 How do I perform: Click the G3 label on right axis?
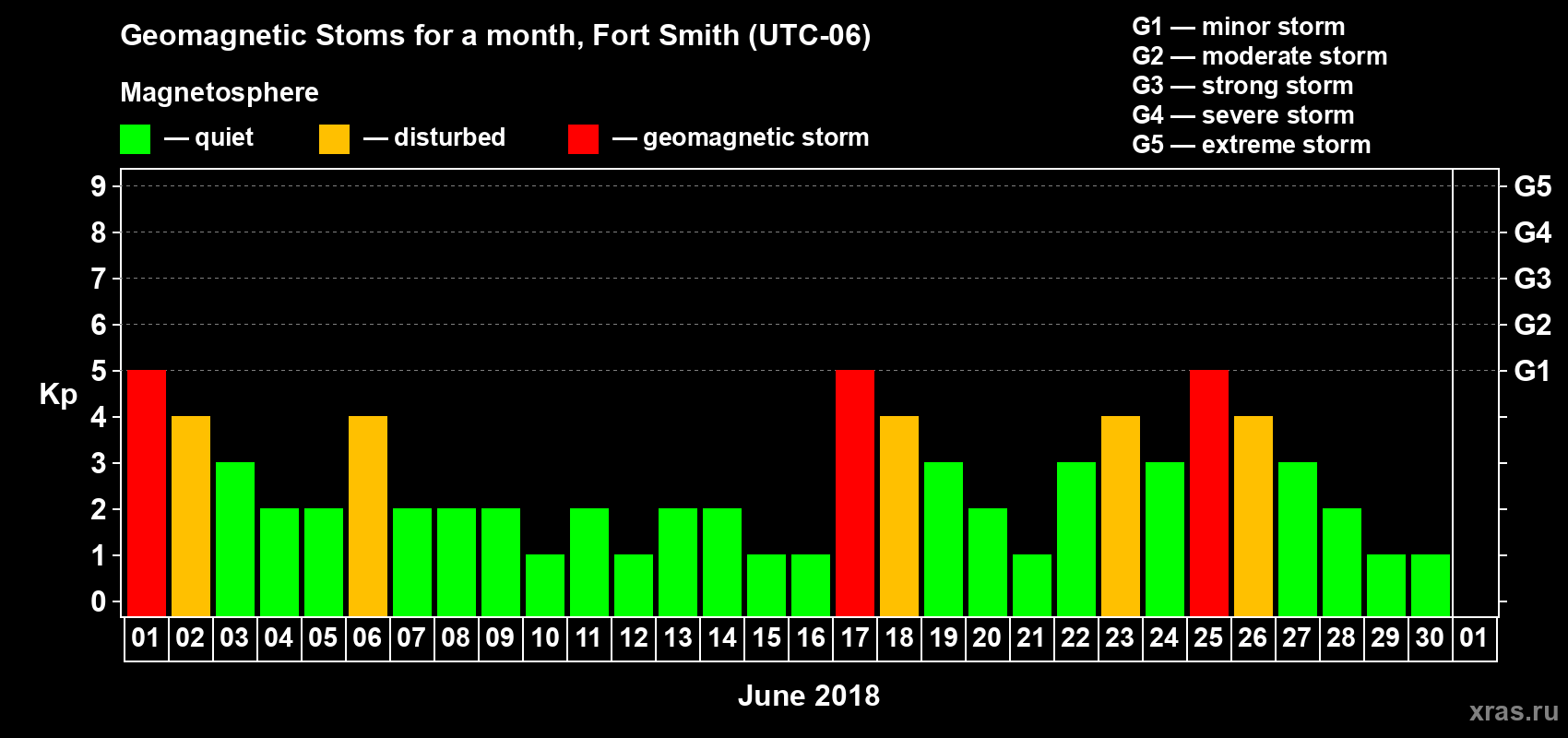pyautogui.click(x=1533, y=279)
